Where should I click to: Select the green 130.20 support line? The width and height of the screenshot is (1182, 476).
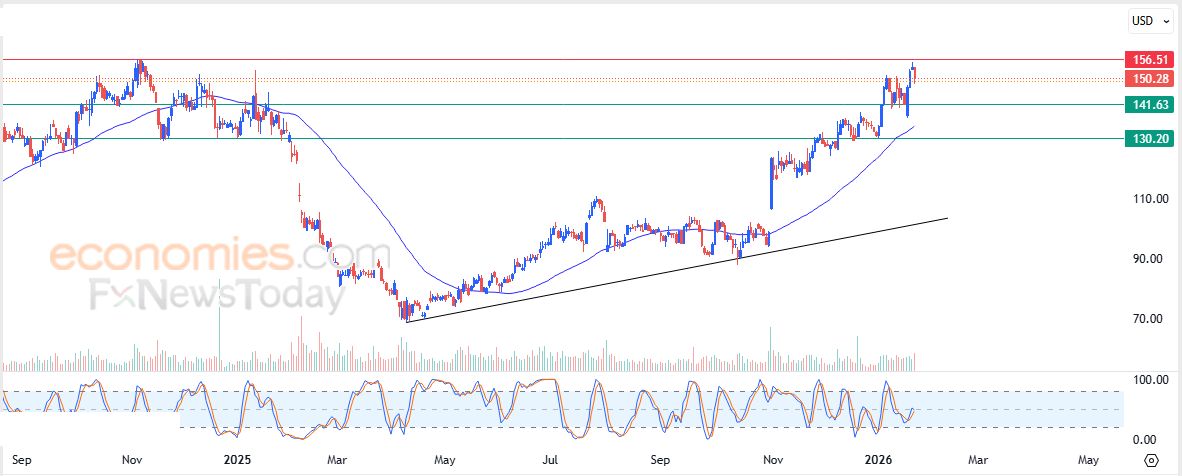pos(562,139)
